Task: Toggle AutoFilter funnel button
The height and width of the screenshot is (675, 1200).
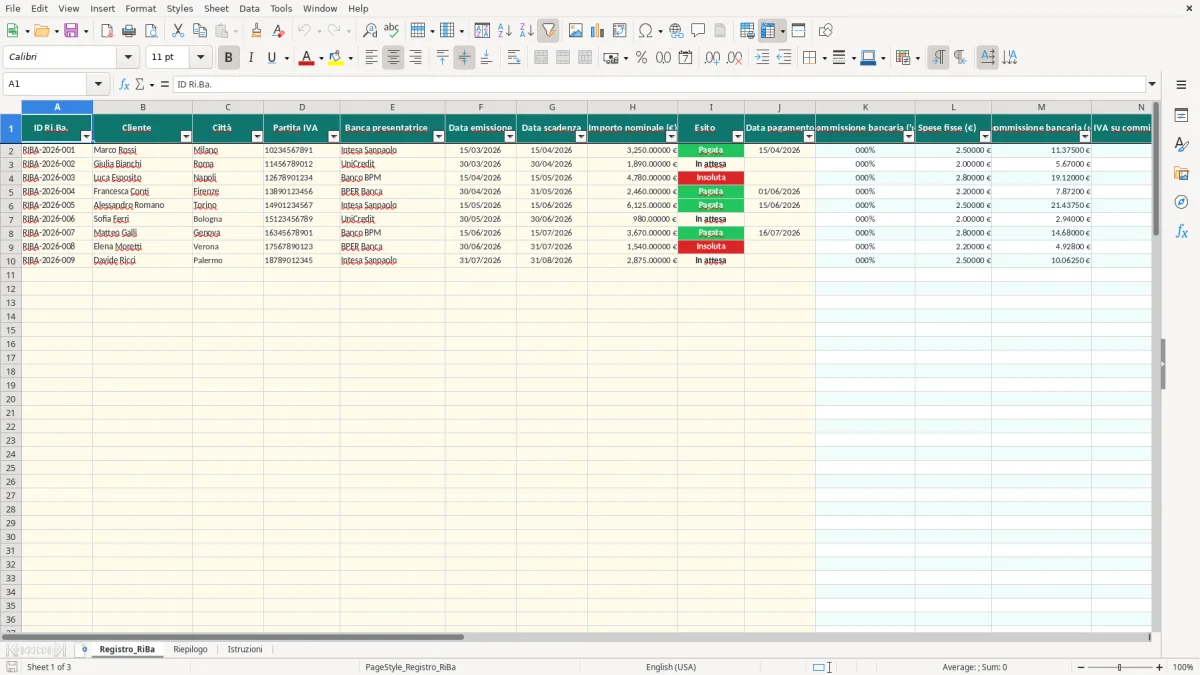Action: pyautogui.click(x=548, y=31)
